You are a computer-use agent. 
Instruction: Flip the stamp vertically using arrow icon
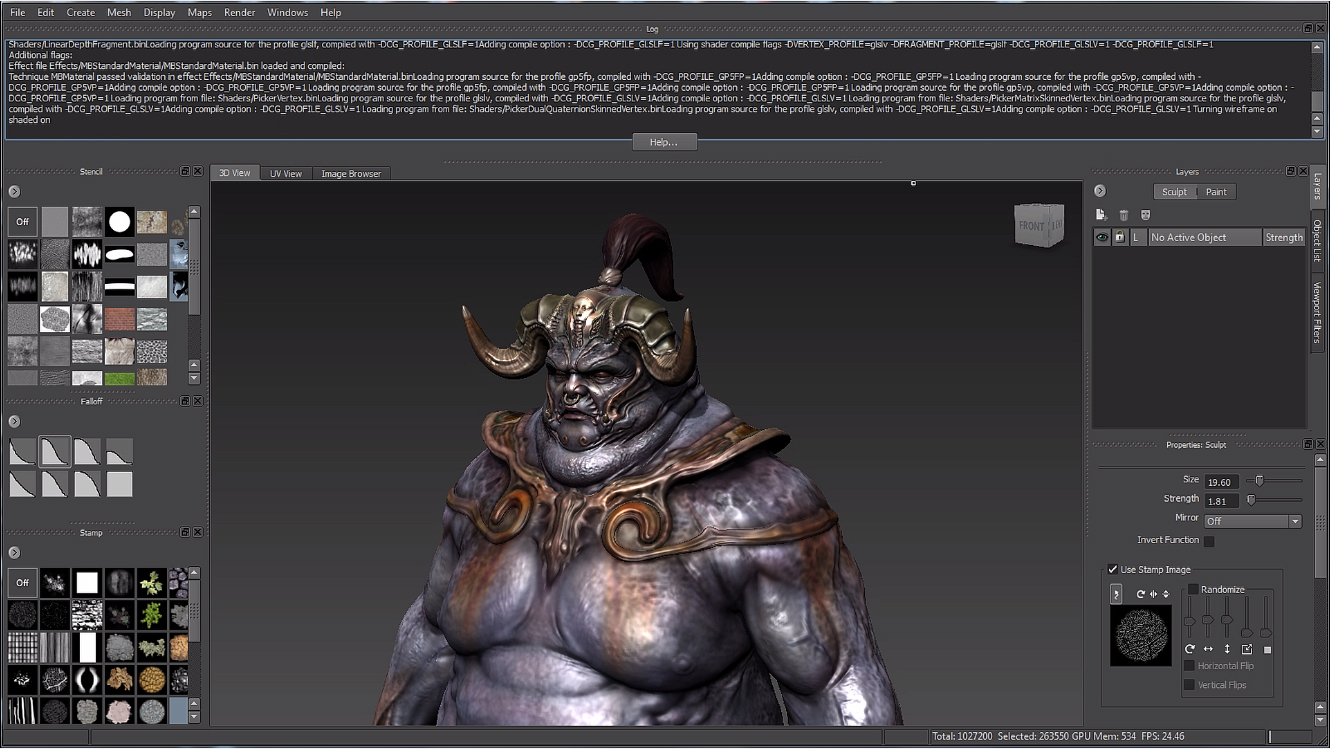coord(1165,594)
